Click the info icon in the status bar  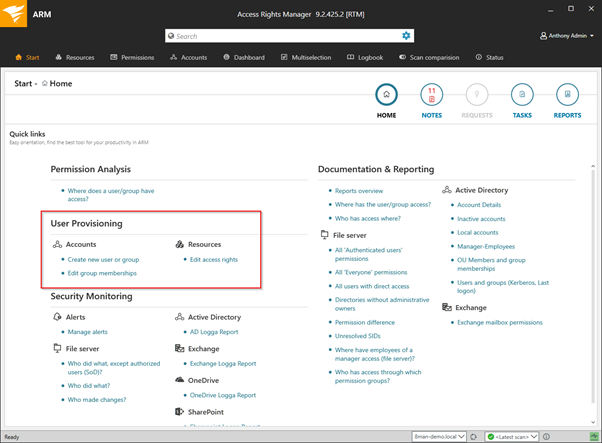[x=546, y=436]
